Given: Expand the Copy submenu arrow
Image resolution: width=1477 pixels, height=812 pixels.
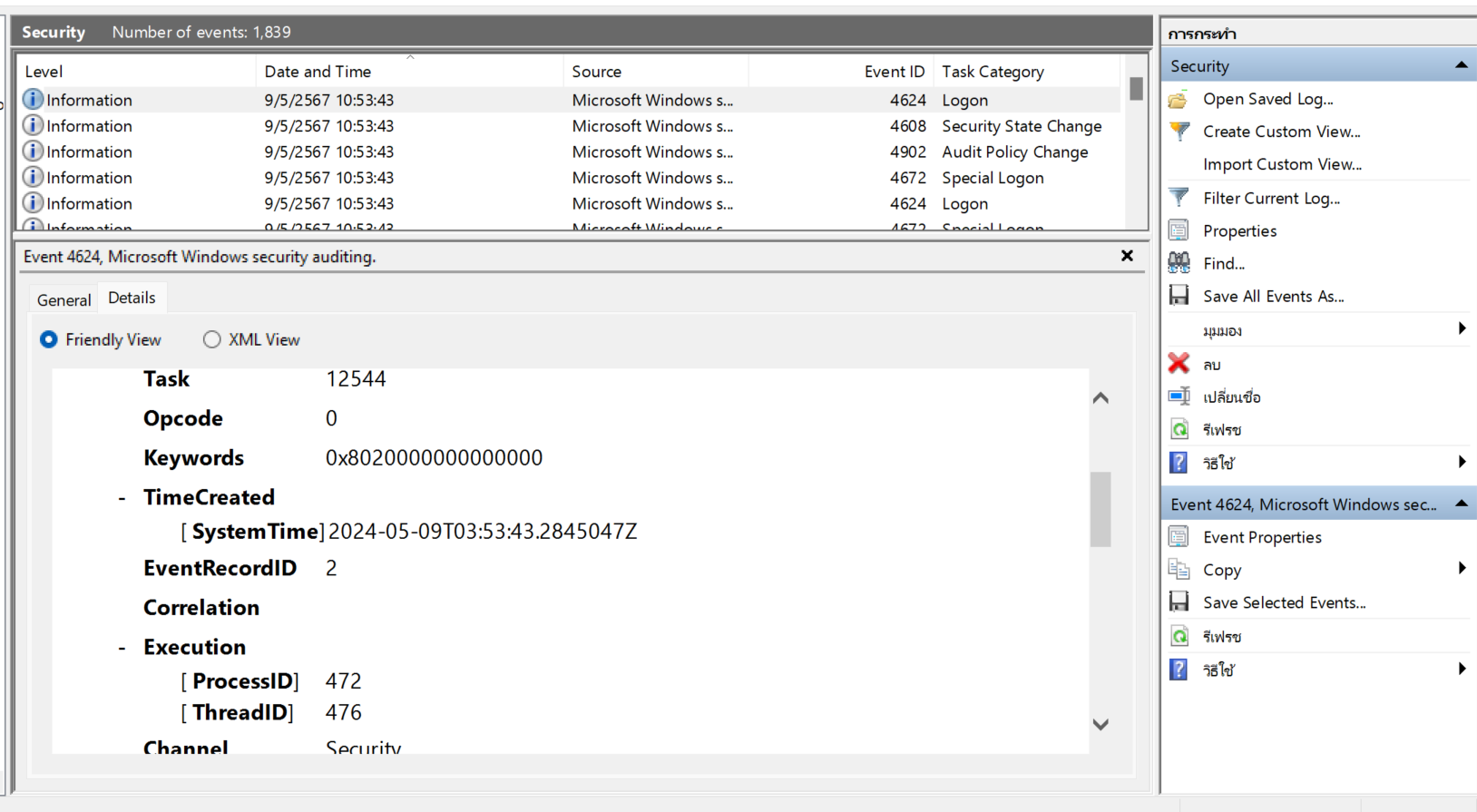Looking at the screenshot, I should click(x=1461, y=569).
